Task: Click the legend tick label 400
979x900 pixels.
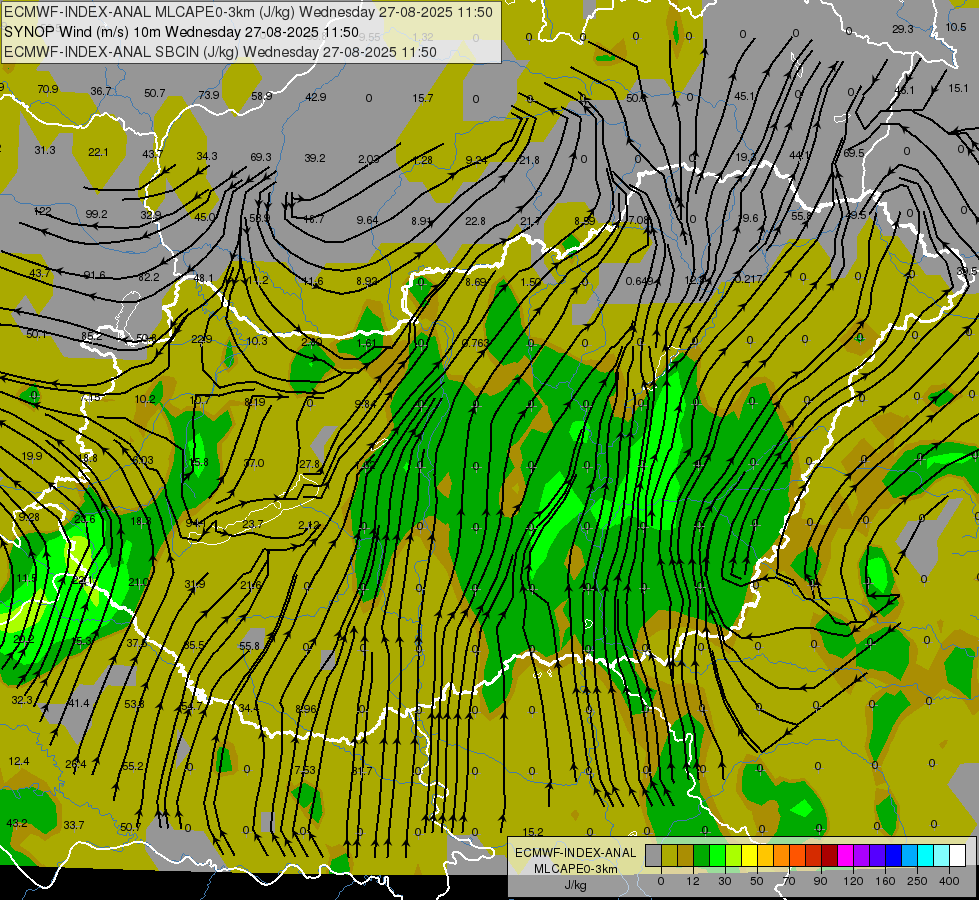Action: point(949,881)
